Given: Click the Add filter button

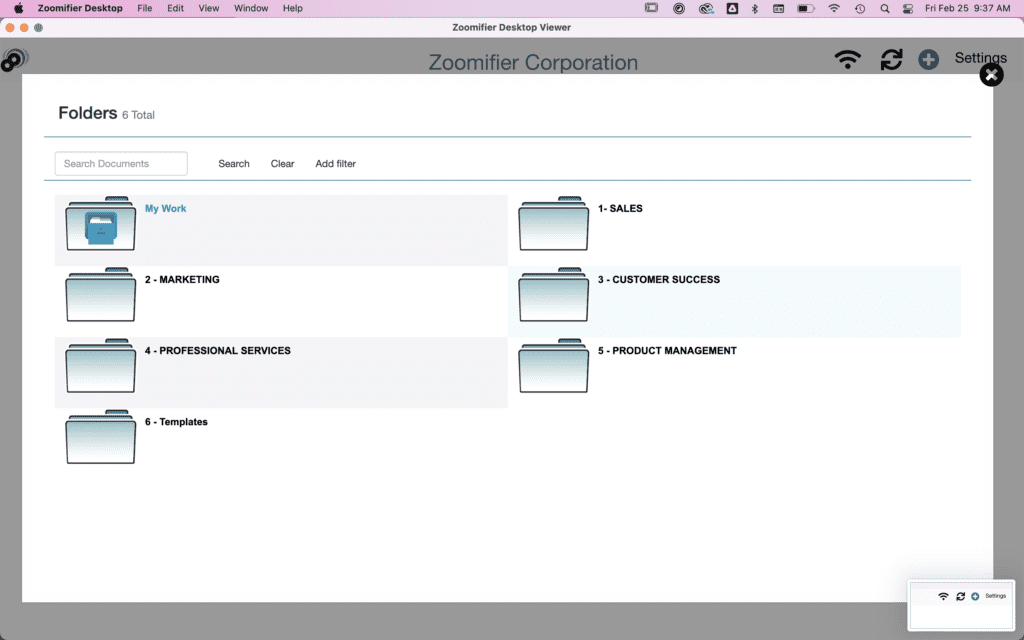Looking at the screenshot, I should pyautogui.click(x=336, y=164).
